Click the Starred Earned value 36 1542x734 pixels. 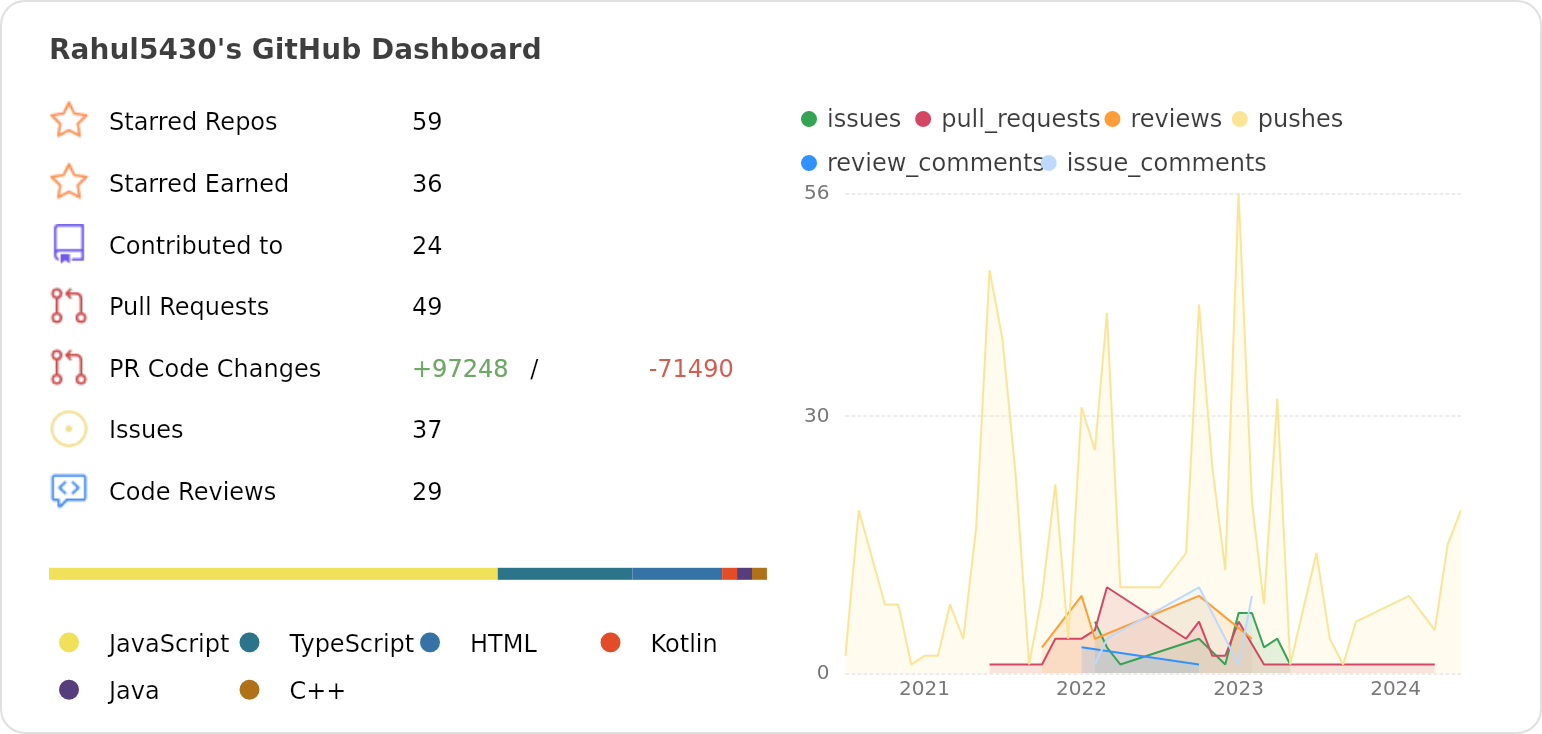pyautogui.click(x=427, y=184)
